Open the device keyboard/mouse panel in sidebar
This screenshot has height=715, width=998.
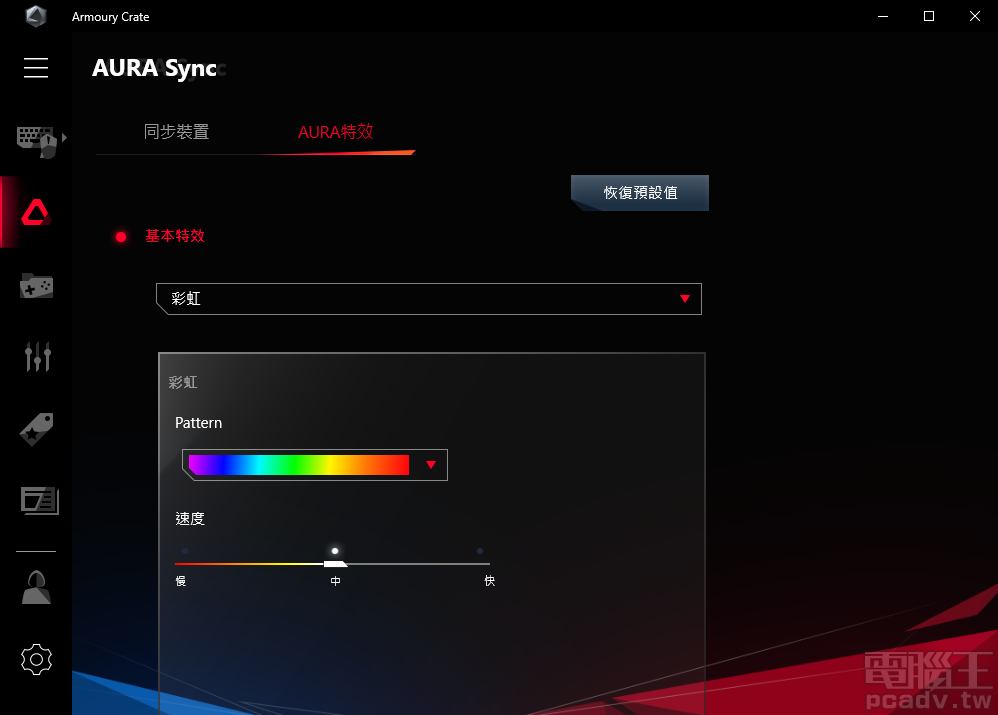click(x=36, y=139)
